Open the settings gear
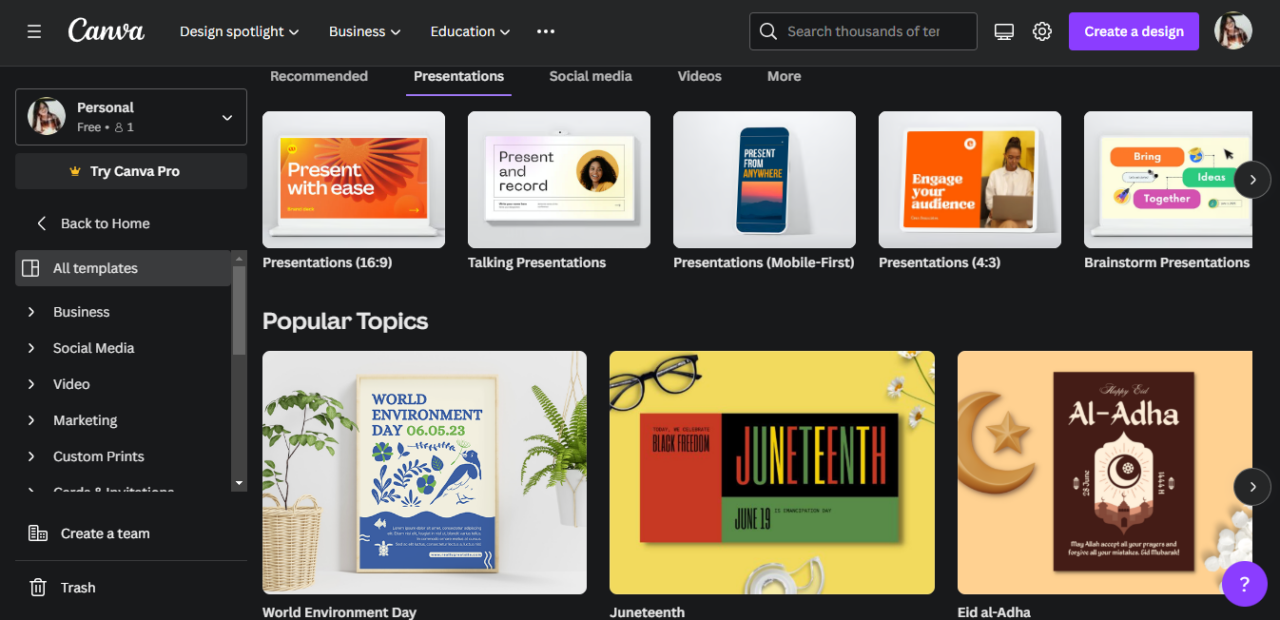The height and width of the screenshot is (620, 1280). tap(1042, 31)
